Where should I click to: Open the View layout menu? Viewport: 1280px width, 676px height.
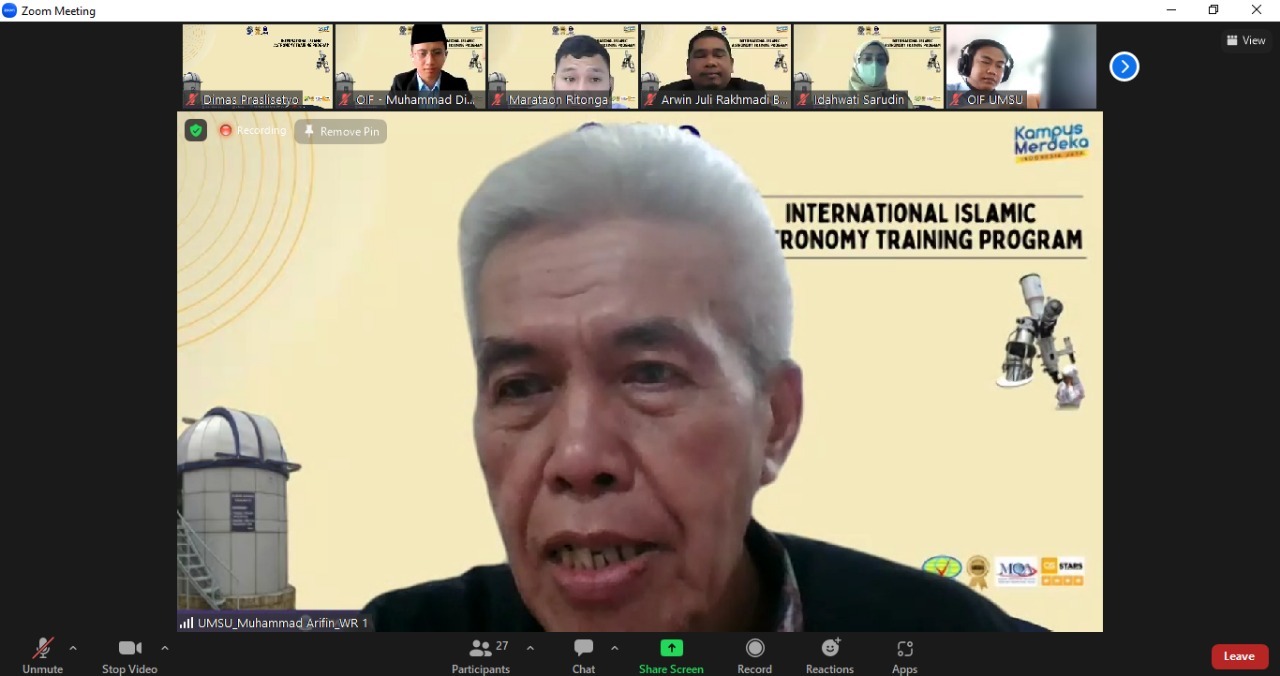pyautogui.click(x=1246, y=40)
